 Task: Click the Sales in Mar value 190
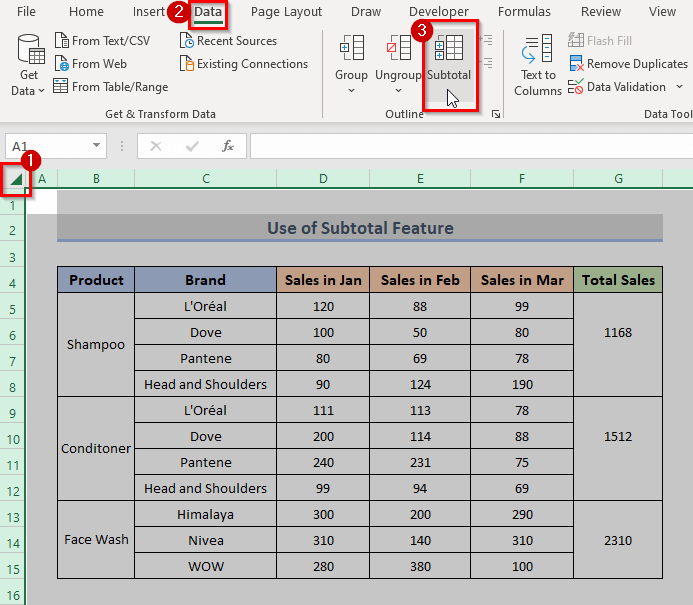coord(522,384)
